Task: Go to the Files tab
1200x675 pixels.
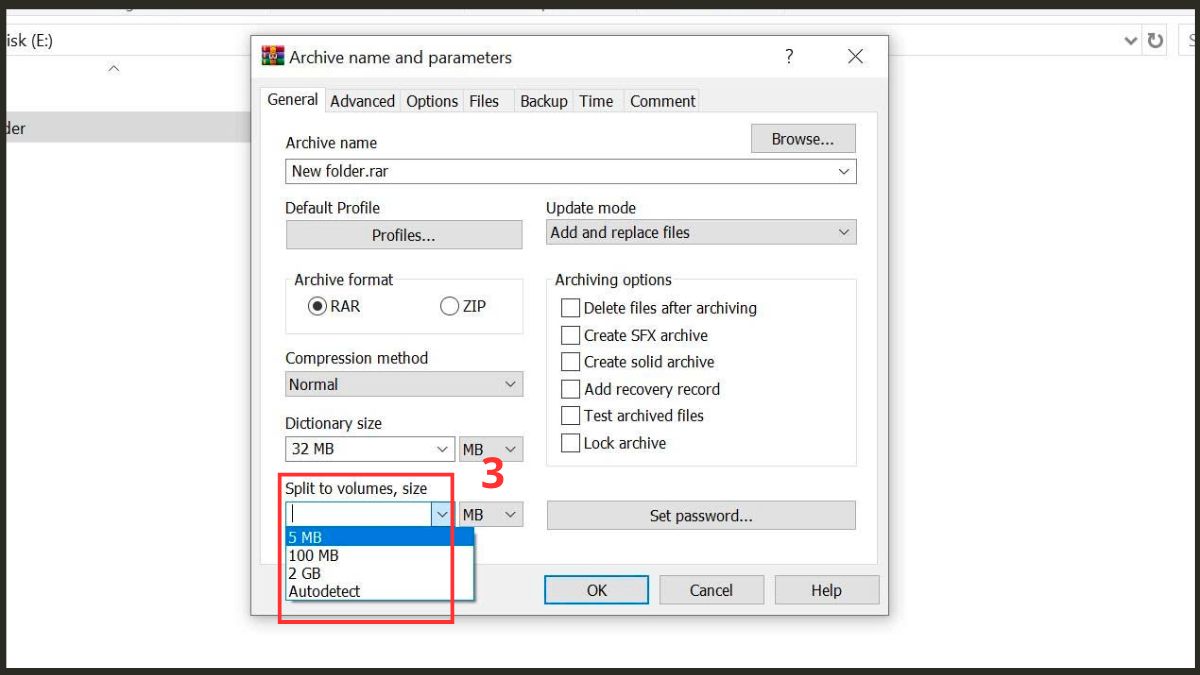Action: (484, 101)
